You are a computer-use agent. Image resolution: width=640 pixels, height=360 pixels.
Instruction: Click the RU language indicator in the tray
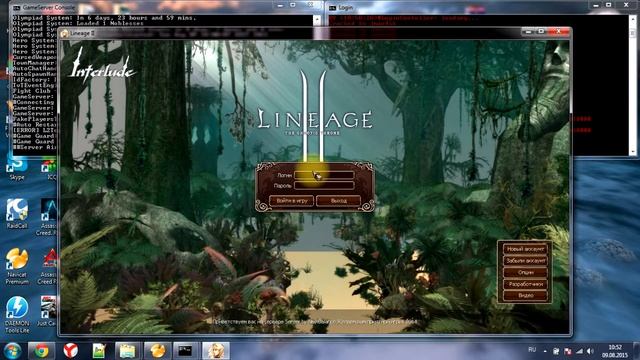coord(532,350)
